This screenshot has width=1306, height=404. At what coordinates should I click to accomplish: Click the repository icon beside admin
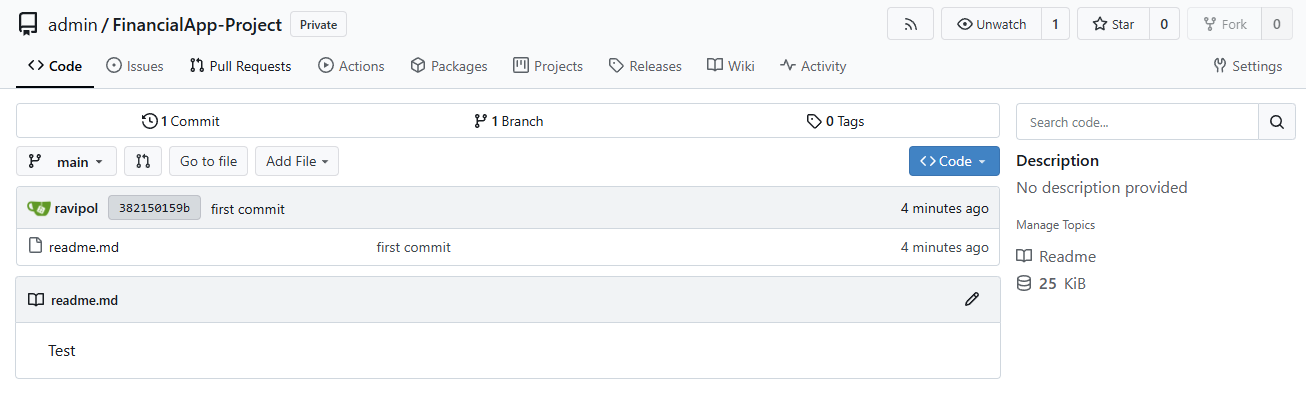[28, 24]
